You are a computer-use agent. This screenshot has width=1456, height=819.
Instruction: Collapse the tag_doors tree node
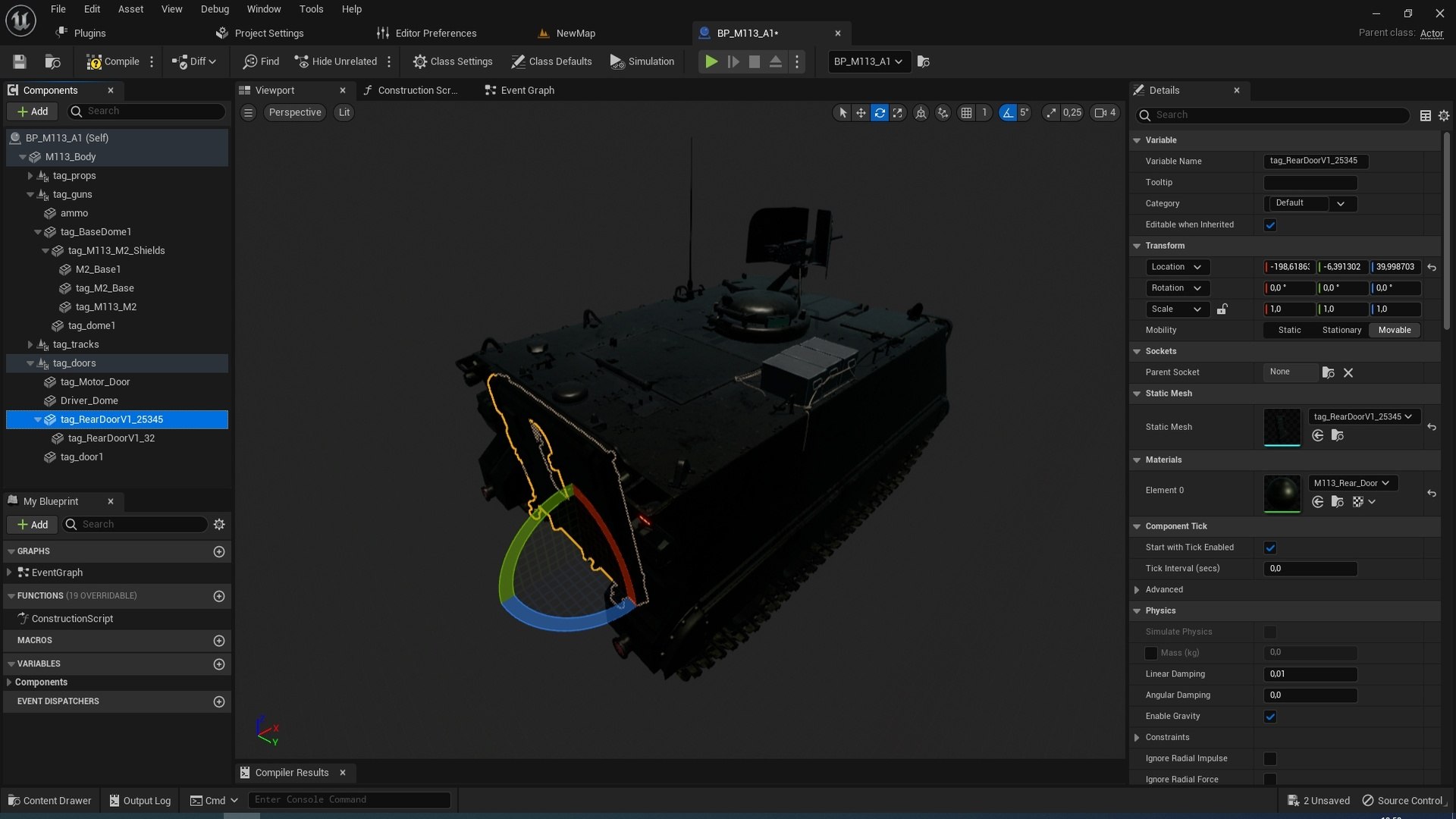tap(30, 363)
